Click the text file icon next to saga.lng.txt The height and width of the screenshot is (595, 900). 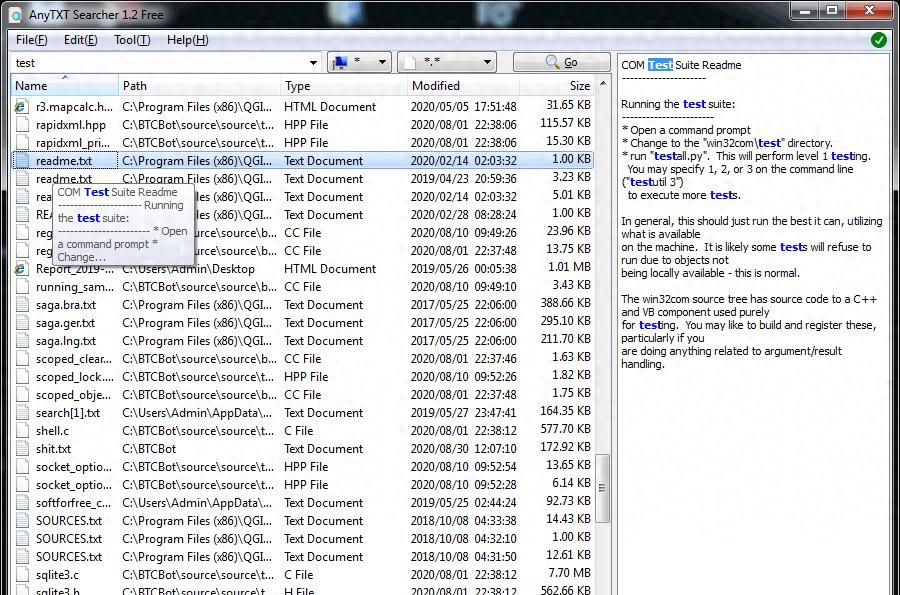click(x=22, y=341)
